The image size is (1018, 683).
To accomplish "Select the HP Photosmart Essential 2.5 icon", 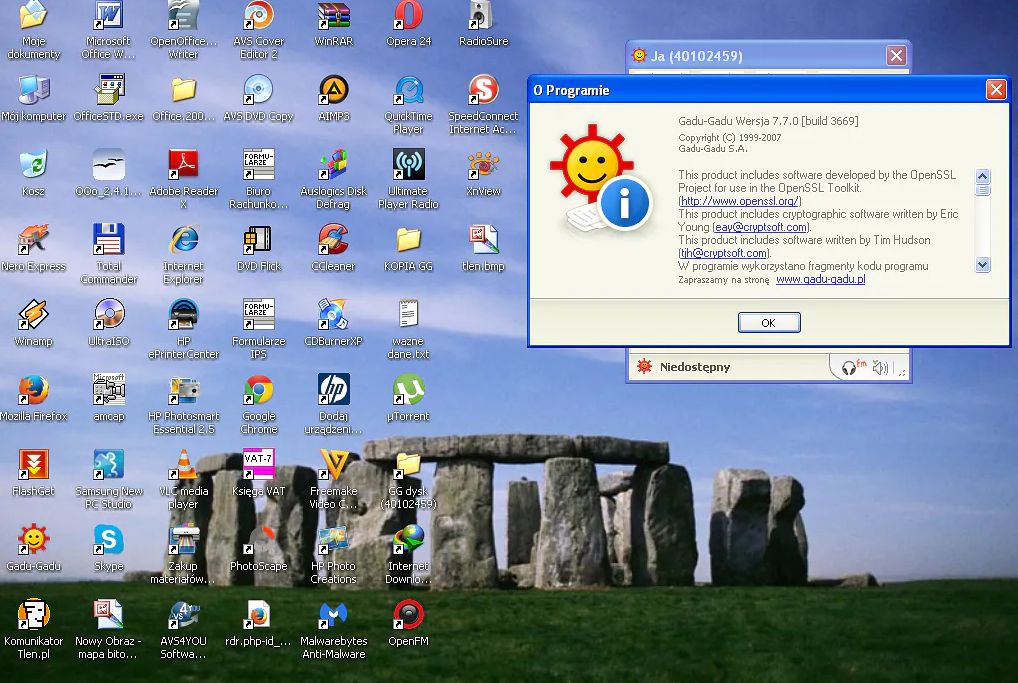I will click(184, 404).
